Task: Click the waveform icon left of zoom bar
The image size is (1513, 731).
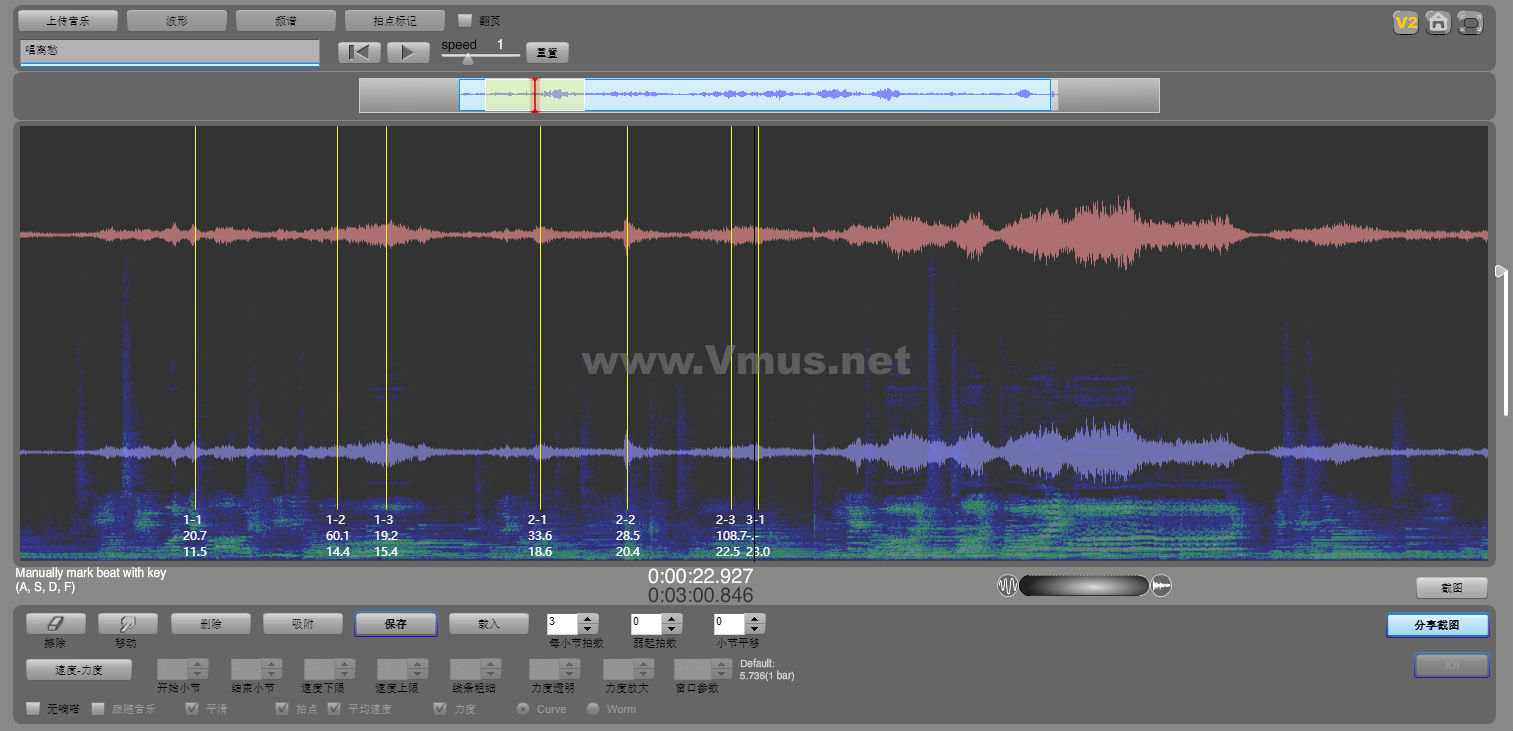Action: [x=1006, y=586]
